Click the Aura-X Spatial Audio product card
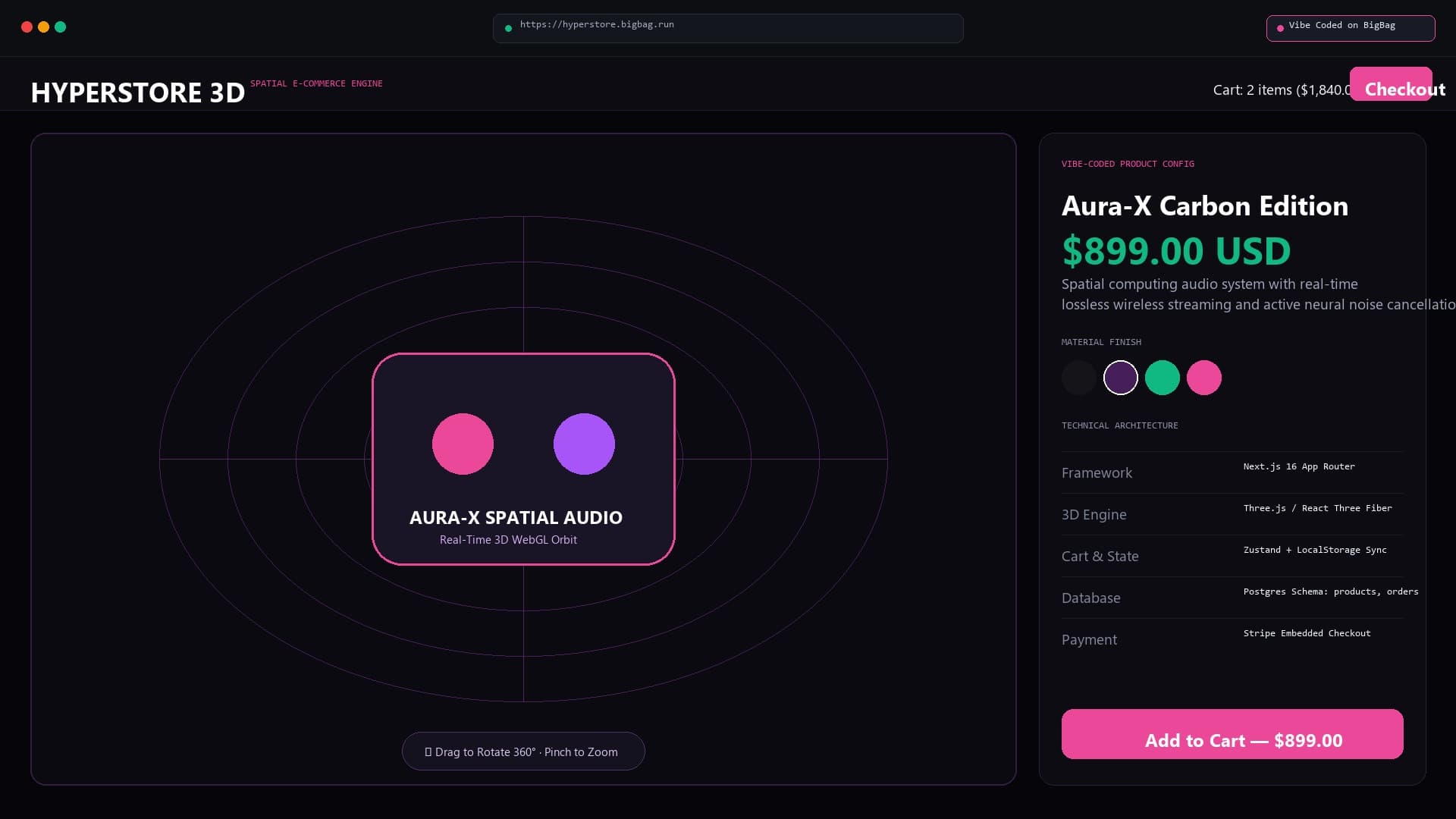 (523, 459)
